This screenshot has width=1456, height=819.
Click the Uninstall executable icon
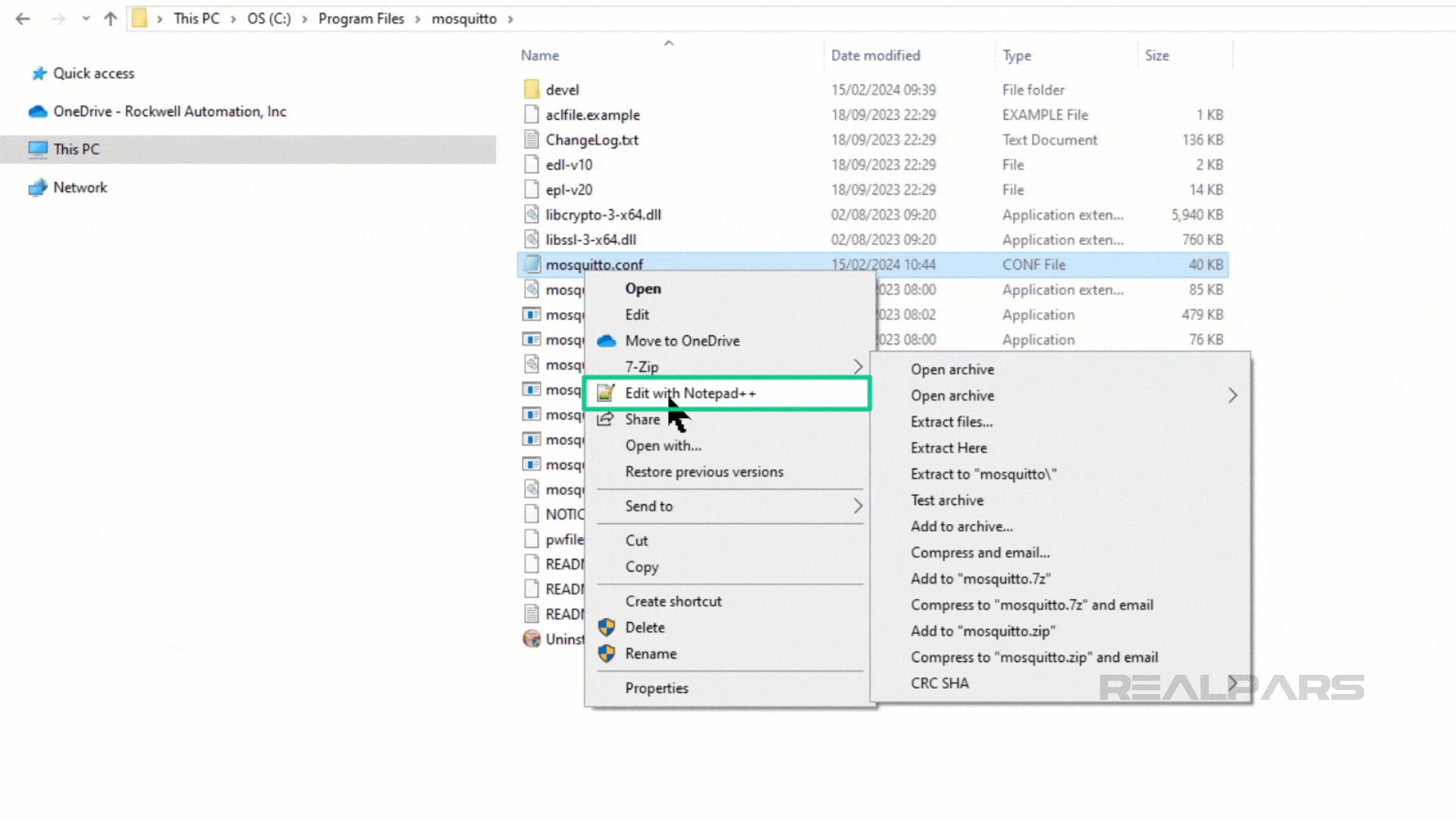coord(532,639)
